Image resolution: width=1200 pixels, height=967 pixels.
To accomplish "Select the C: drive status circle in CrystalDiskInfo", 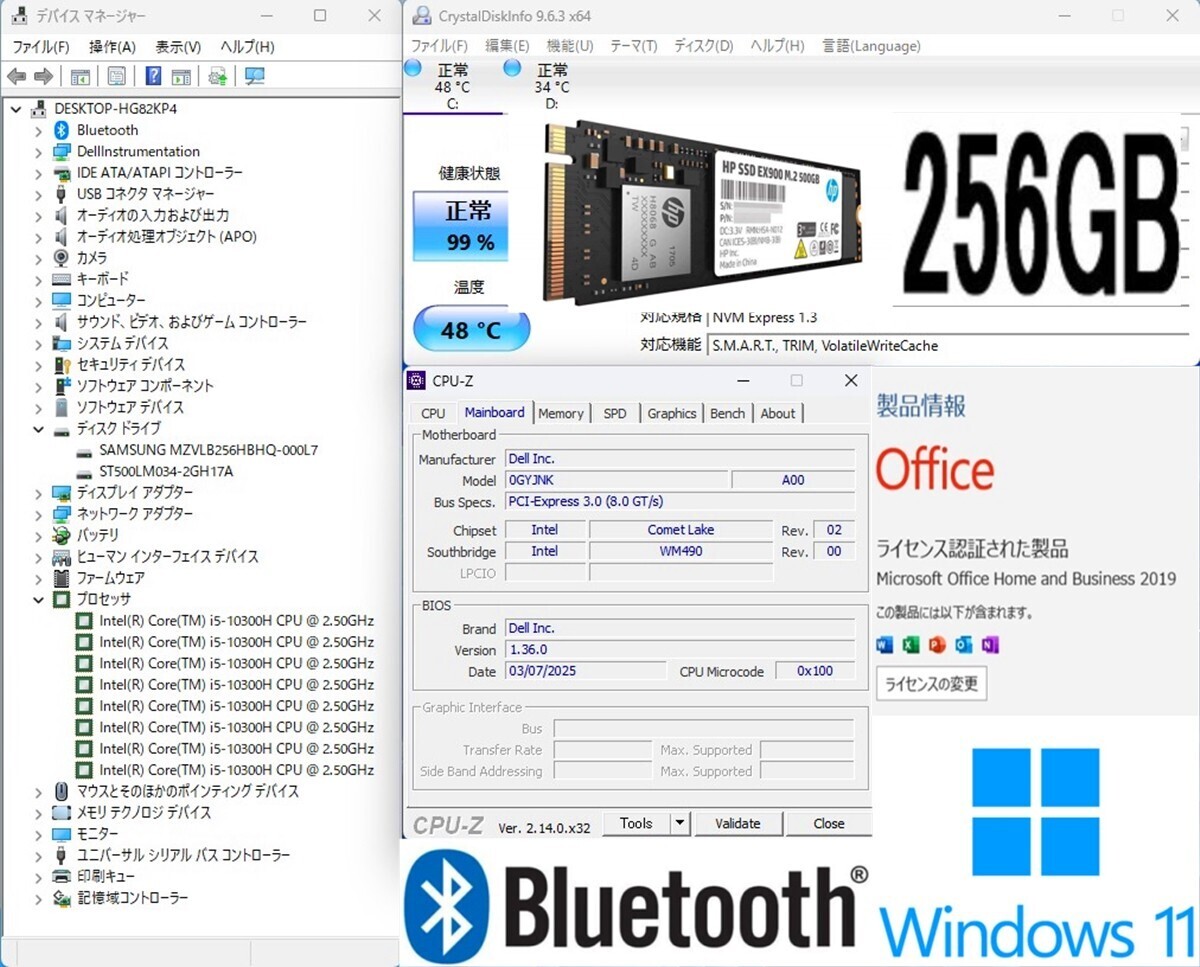I will tap(413, 68).
